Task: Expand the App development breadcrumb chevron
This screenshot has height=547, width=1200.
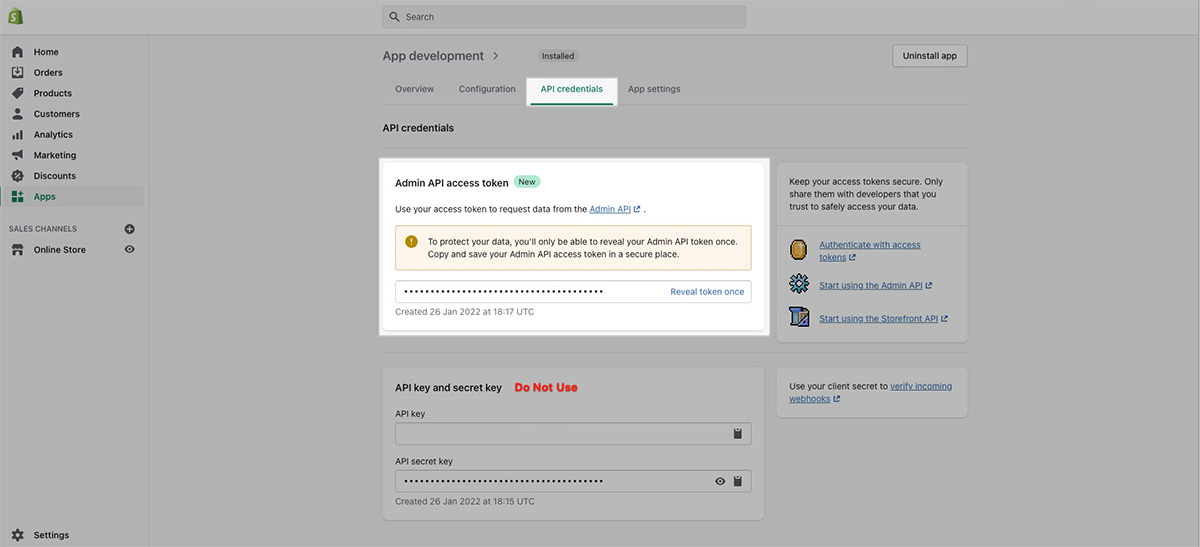Action: click(496, 56)
